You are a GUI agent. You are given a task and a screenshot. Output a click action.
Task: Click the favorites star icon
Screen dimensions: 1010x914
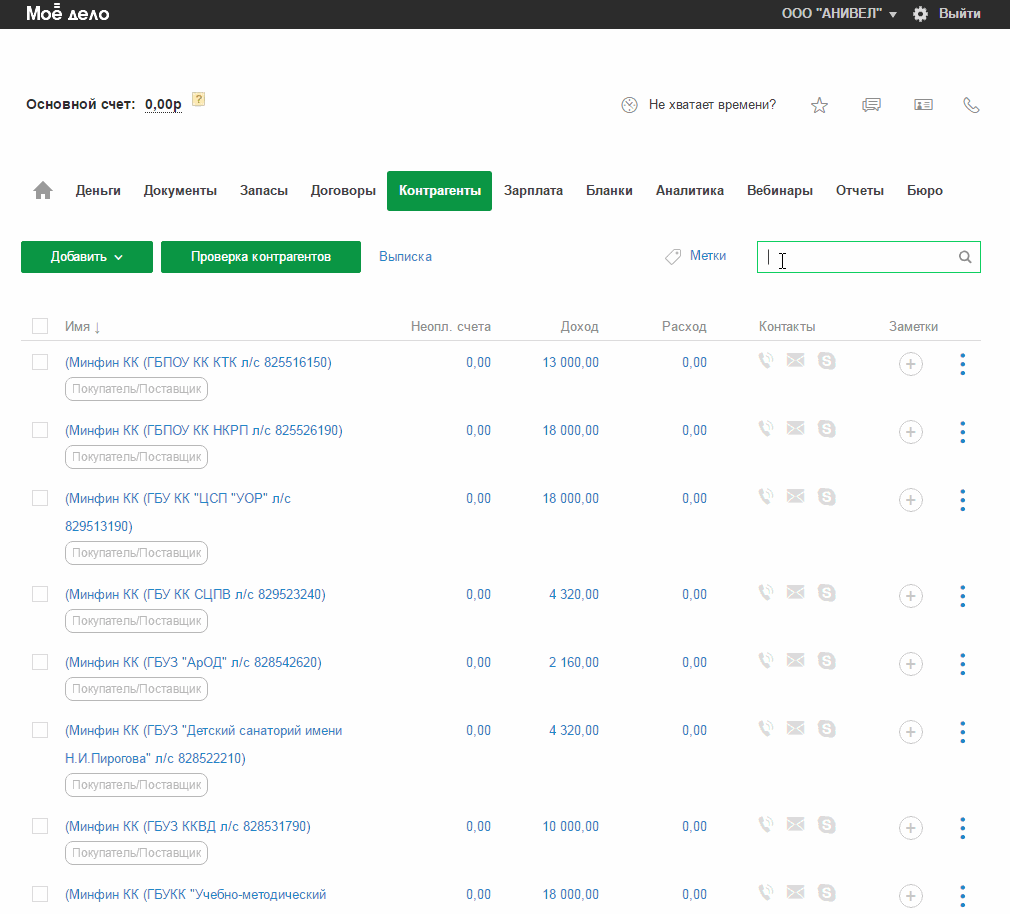pos(819,105)
